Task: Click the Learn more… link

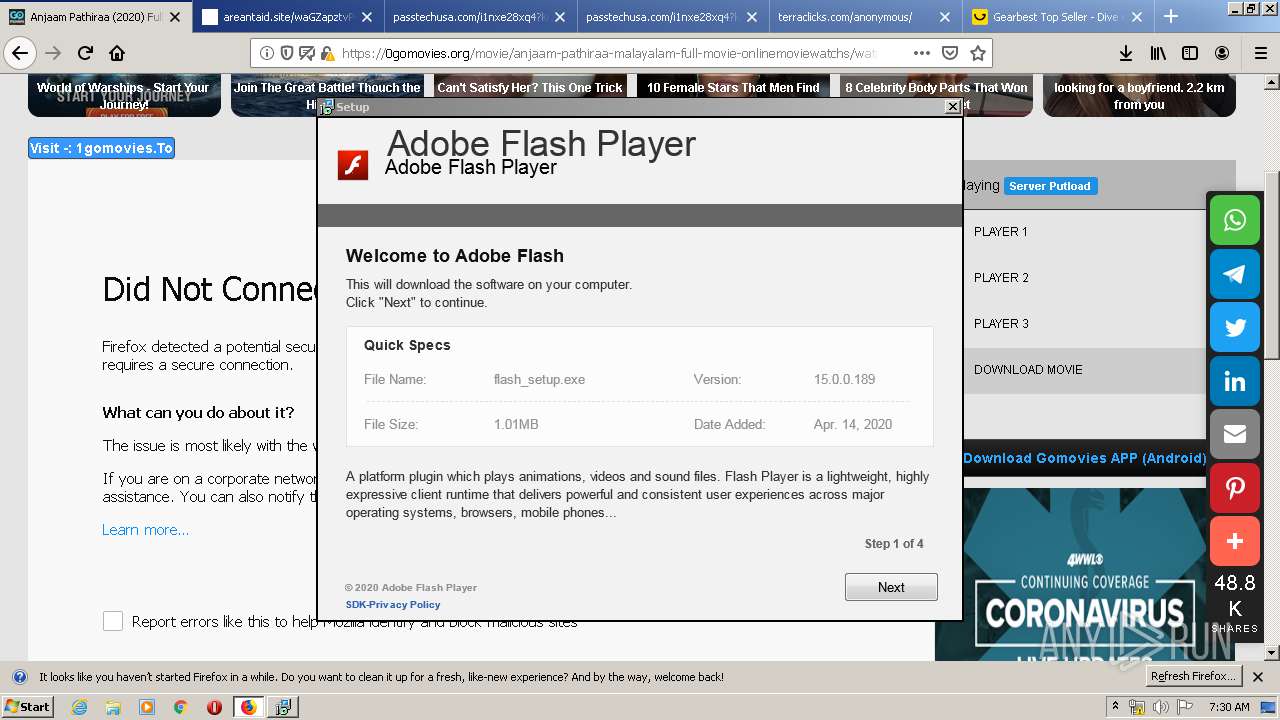Action: tap(145, 530)
